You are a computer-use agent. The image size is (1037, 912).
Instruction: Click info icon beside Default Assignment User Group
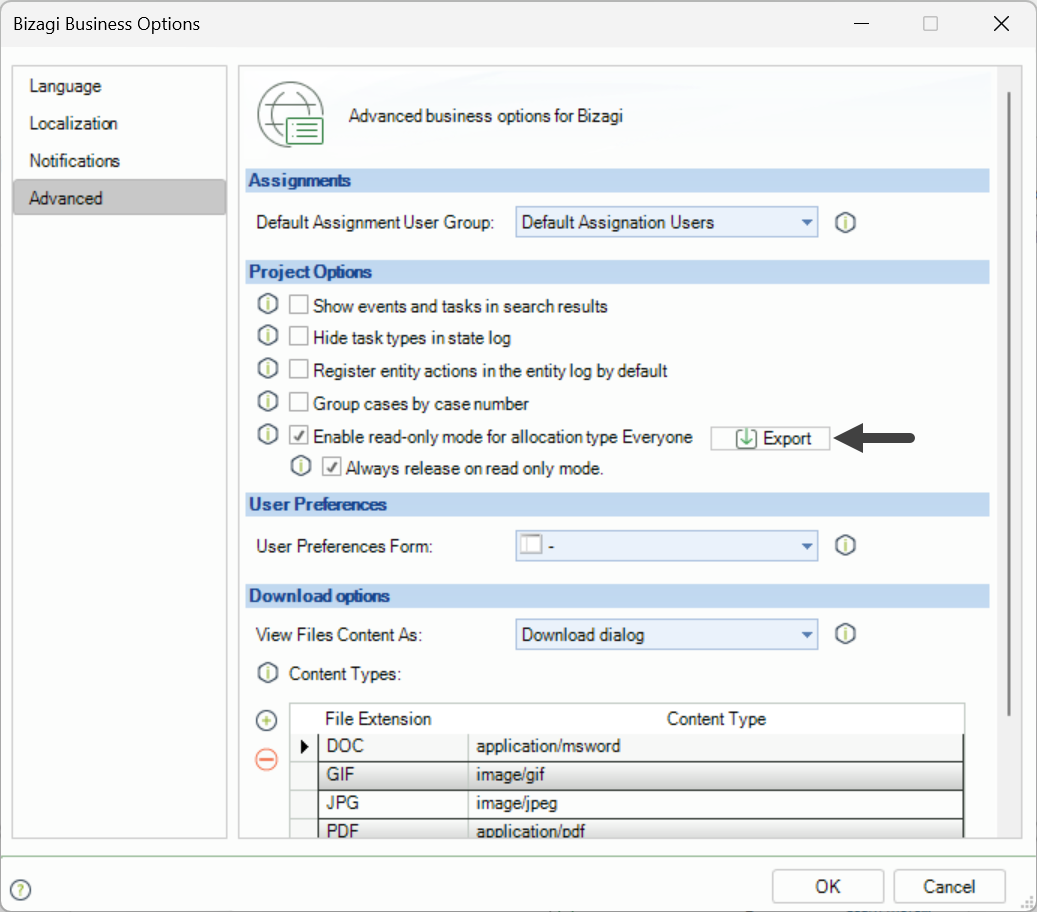(845, 222)
